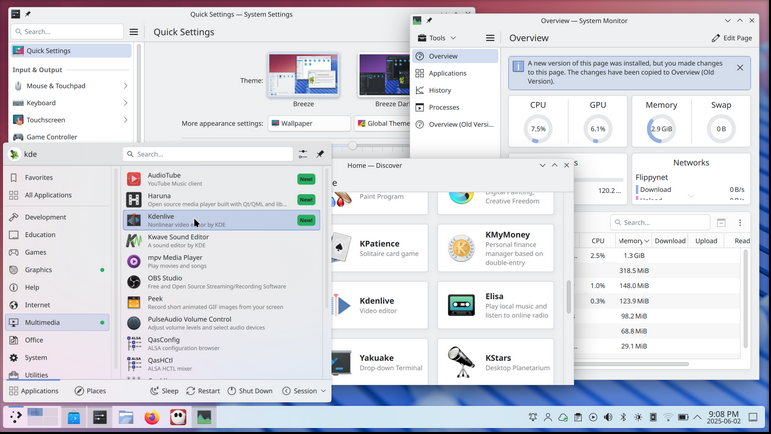Click the process table horizontal scrollbar
Image resolution: width=771 pixels, height=434 pixels.
tap(632, 364)
